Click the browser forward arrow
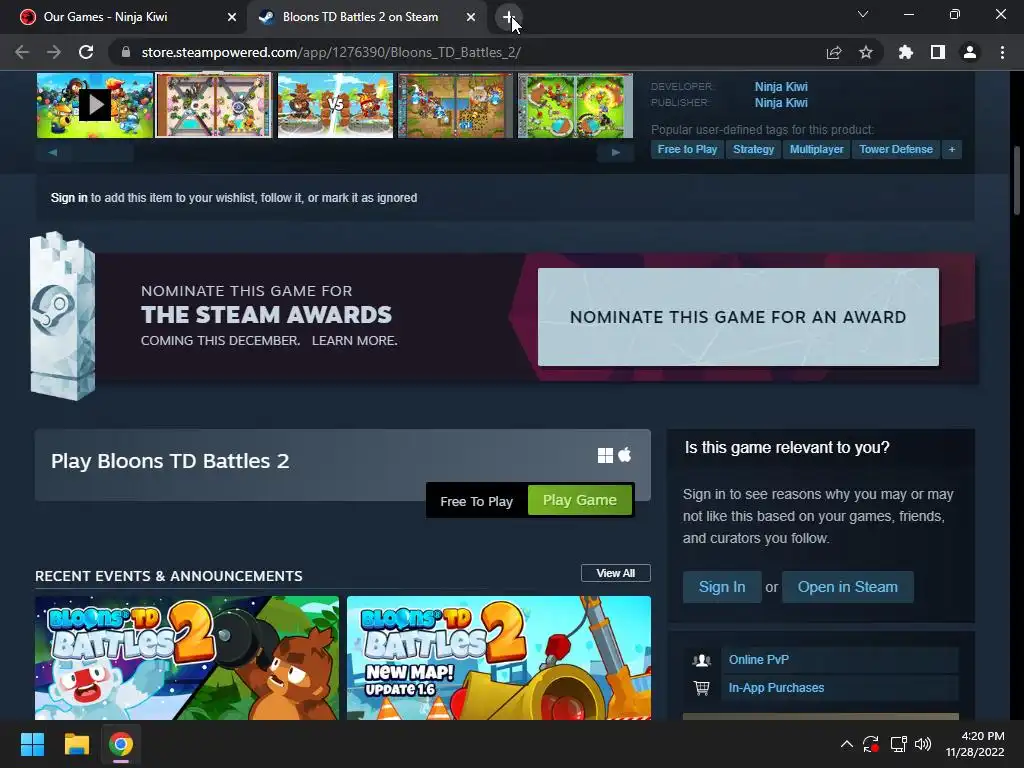The width and height of the screenshot is (1024, 768). 54,52
